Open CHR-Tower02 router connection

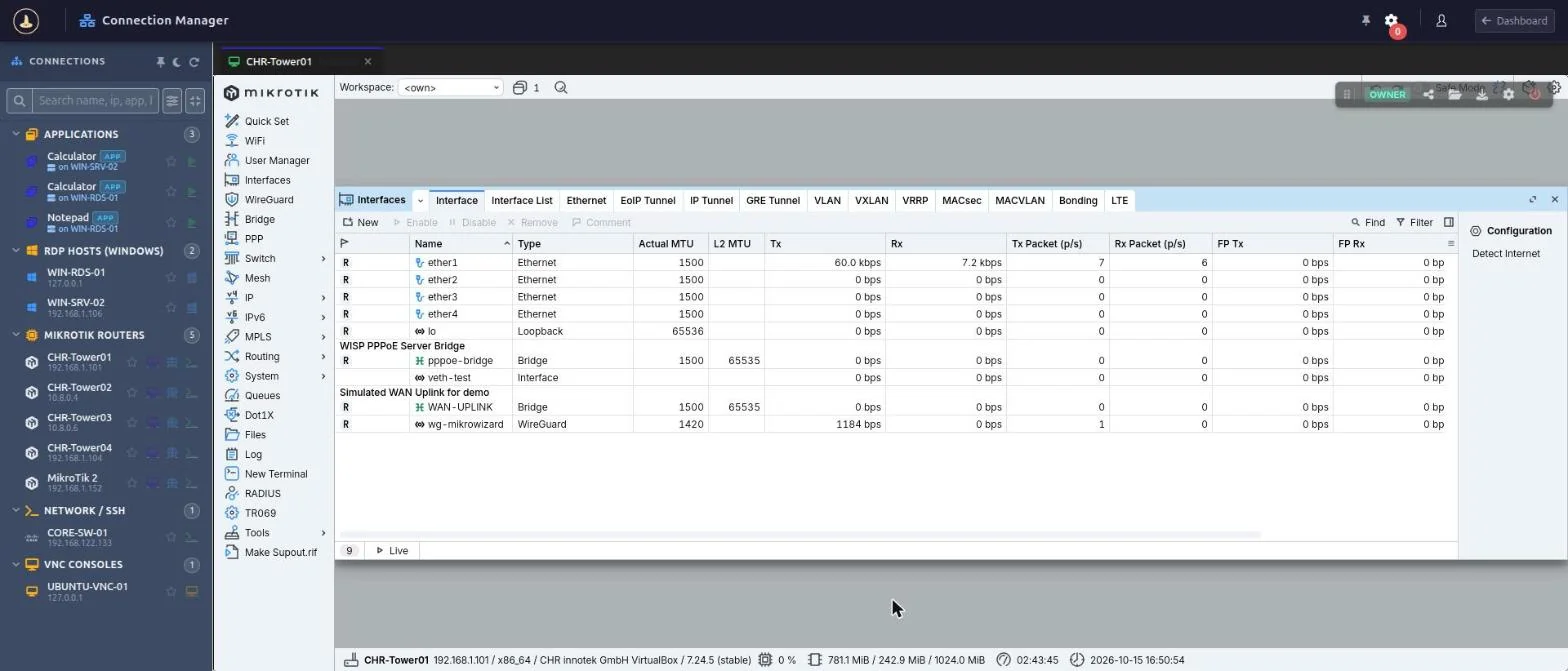(x=79, y=392)
